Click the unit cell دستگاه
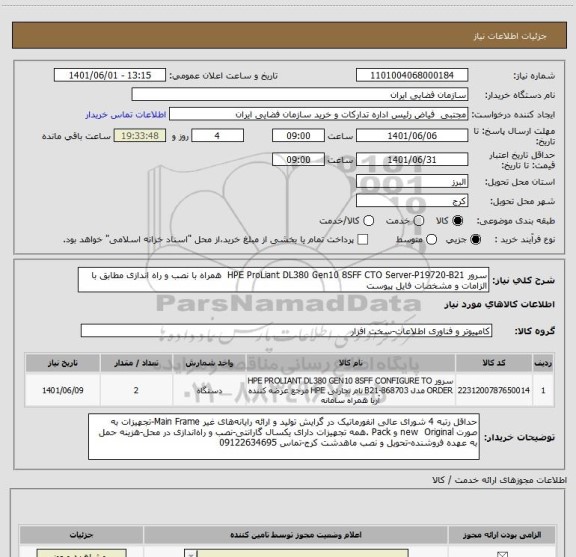 click(209, 390)
